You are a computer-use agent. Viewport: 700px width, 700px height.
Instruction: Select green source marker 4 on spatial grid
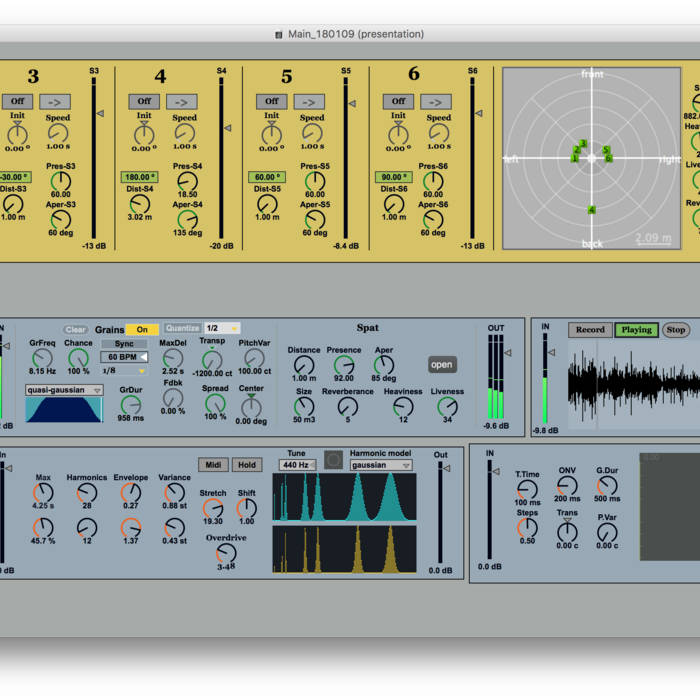coord(592,210)
